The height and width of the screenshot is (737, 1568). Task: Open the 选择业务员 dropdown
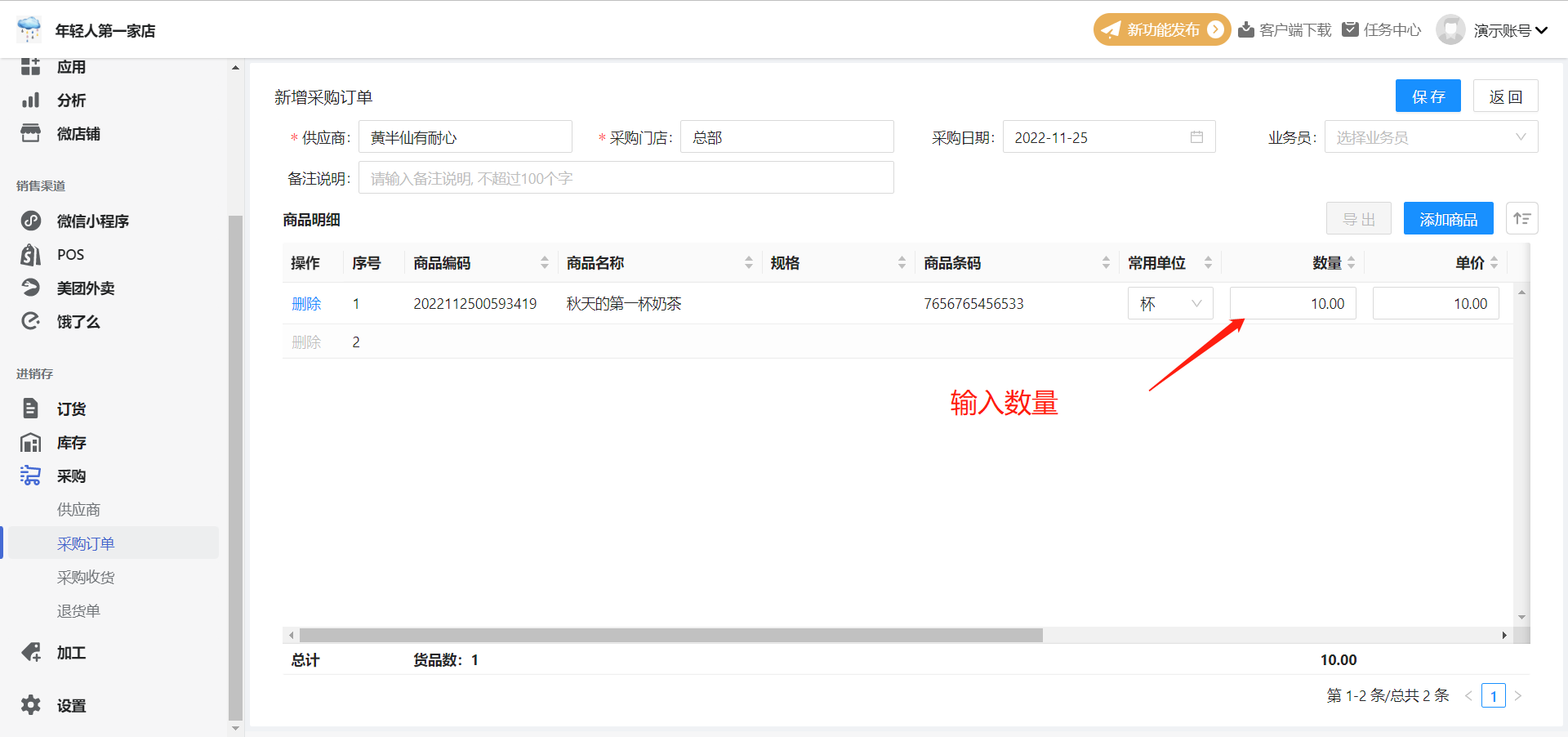1431,137
